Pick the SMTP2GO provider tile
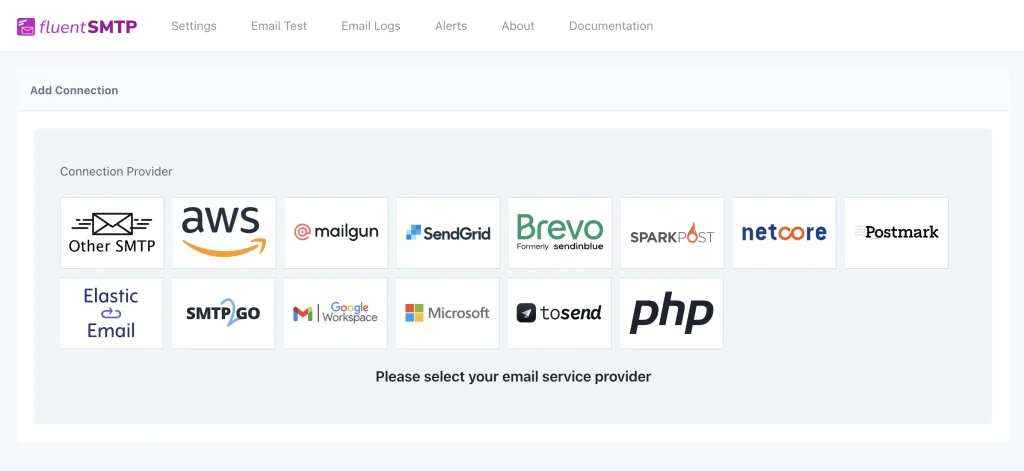 click(223, 314)
